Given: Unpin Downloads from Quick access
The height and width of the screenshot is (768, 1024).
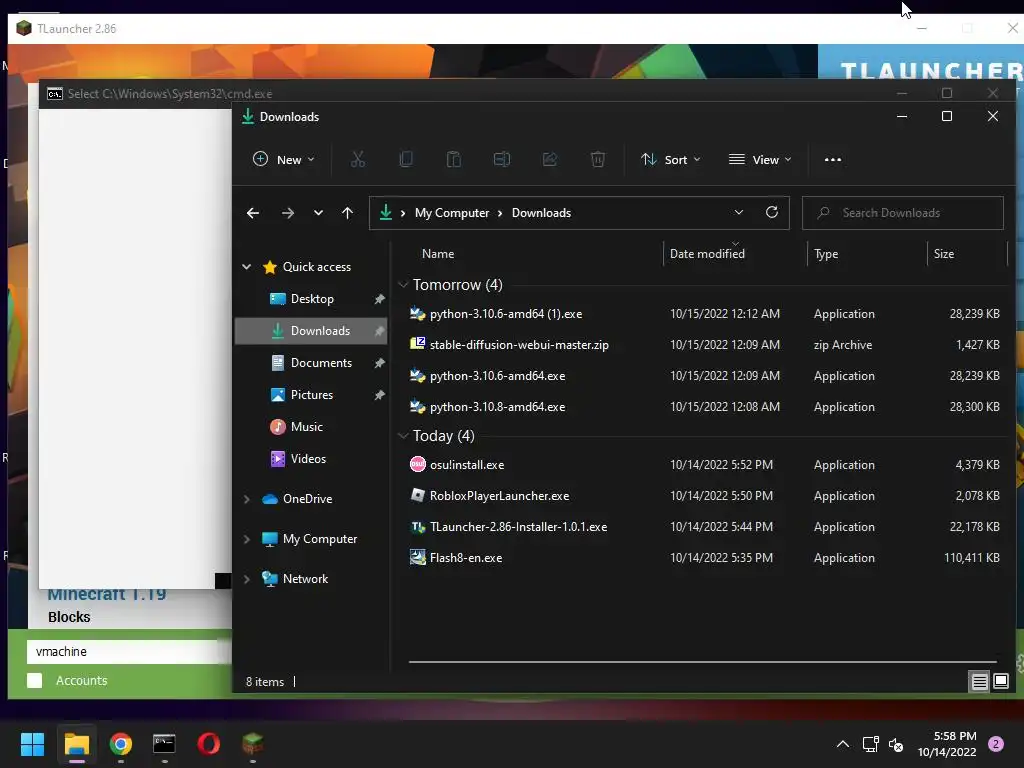Looking at the screenshot, I should coord(379,331).
